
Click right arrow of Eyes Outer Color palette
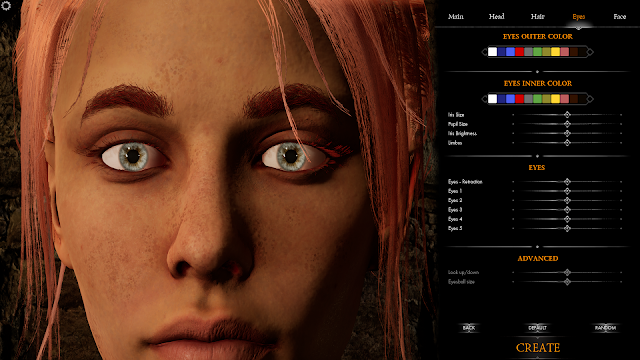click(590, 52)
